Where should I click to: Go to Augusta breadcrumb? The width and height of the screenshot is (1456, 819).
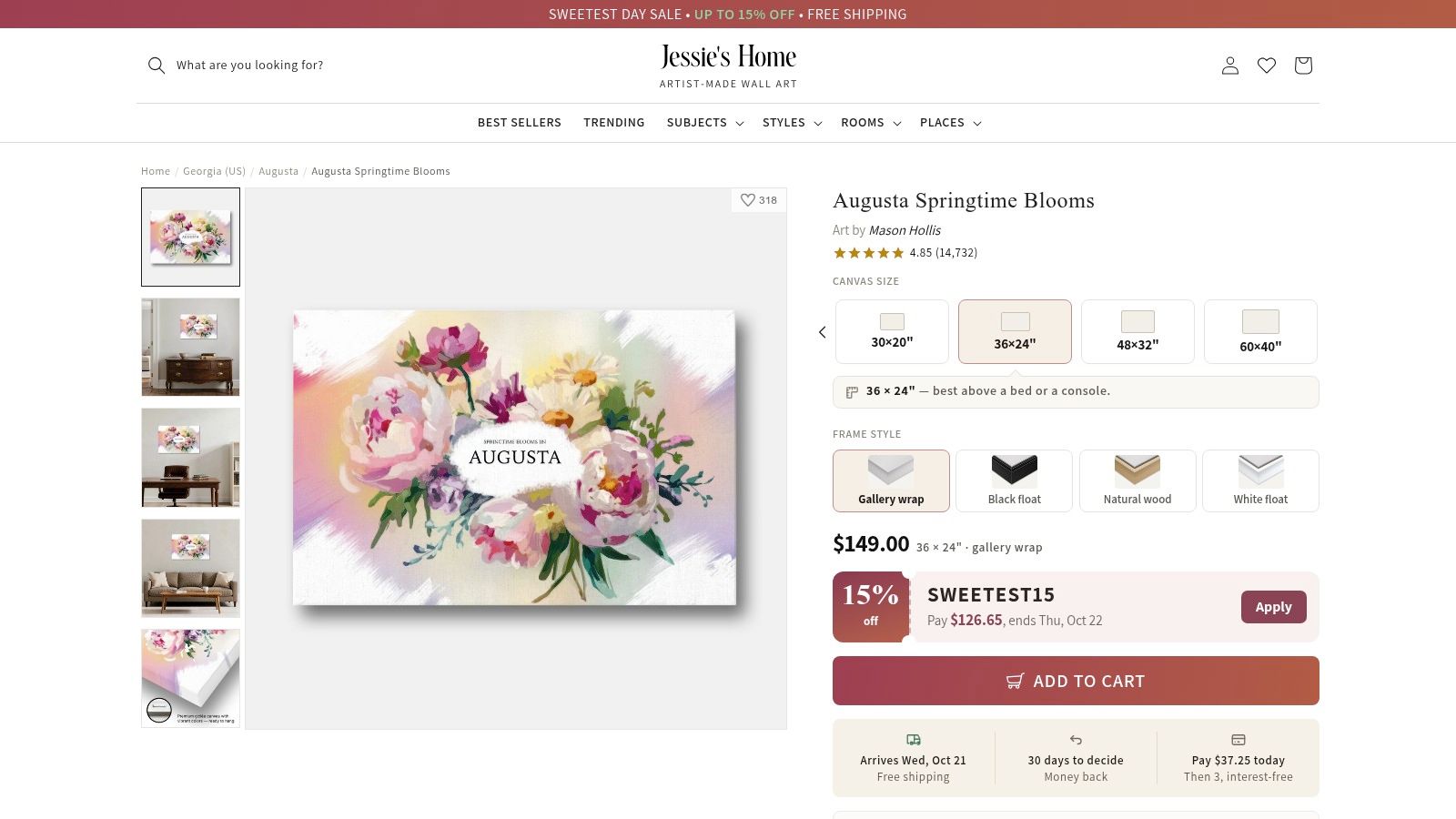(x=278, y=171)
